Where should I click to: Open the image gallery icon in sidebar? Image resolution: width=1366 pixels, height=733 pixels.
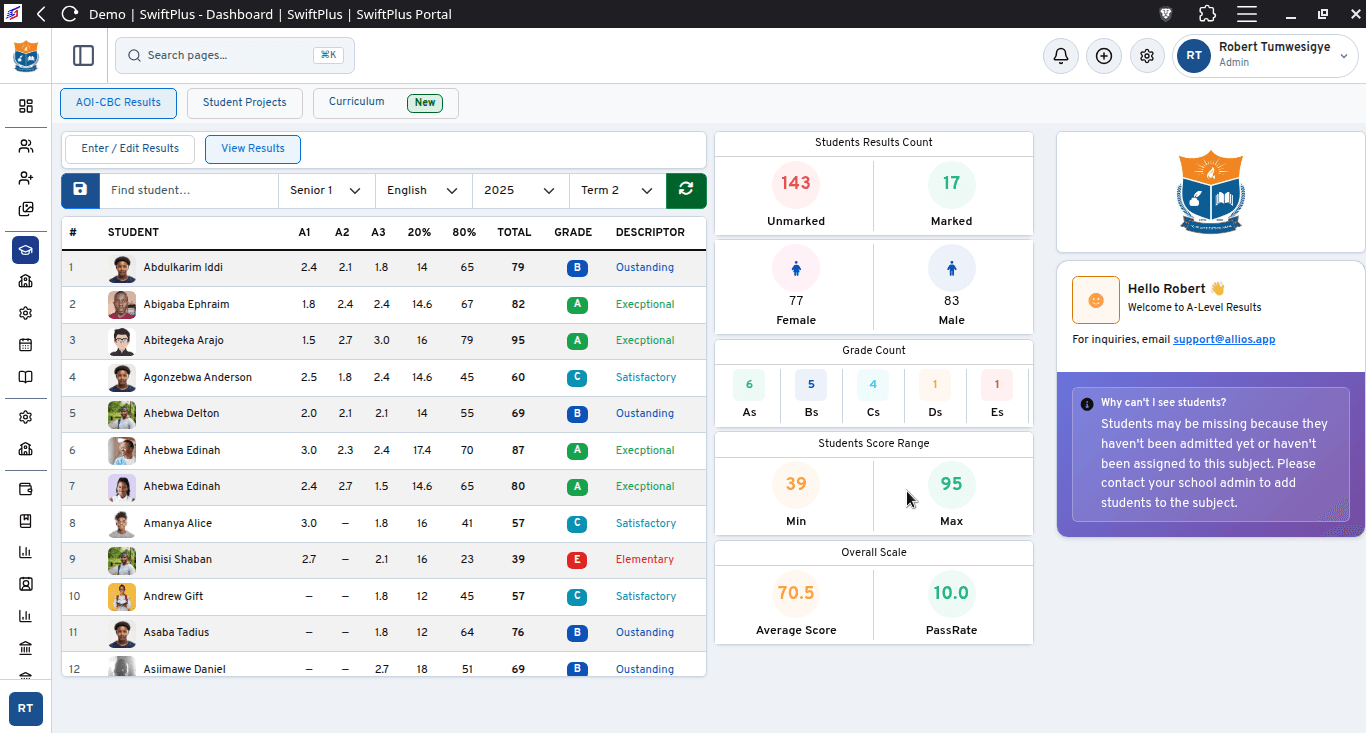26,210
